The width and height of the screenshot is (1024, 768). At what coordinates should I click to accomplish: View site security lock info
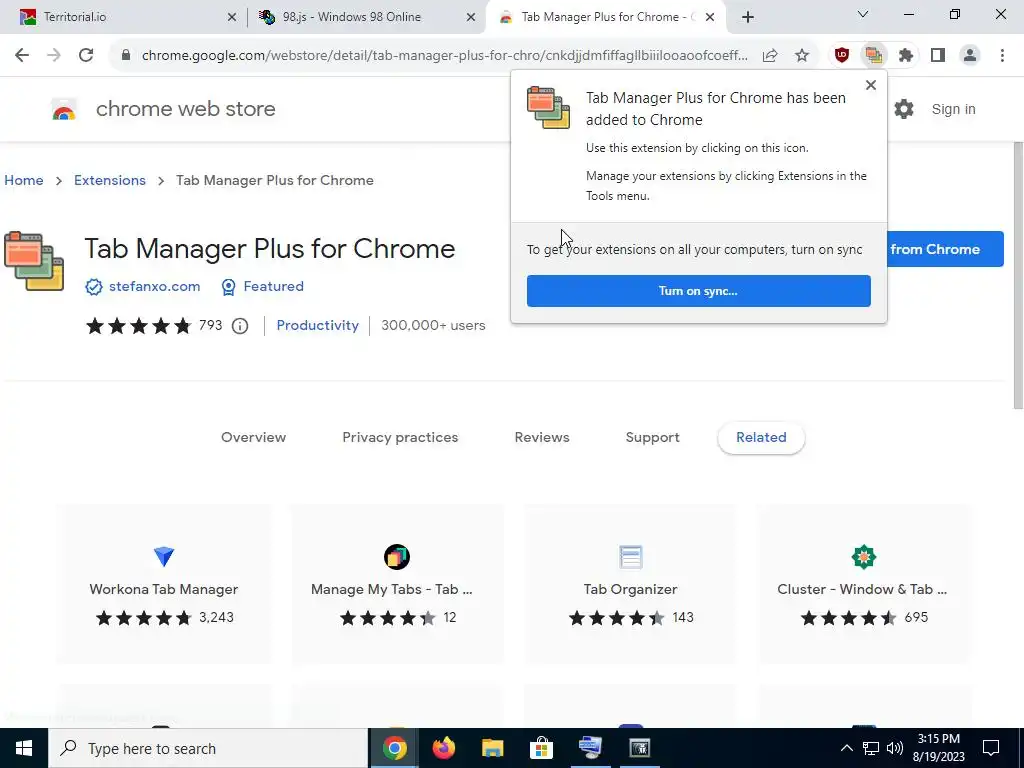tap(126, 56)
